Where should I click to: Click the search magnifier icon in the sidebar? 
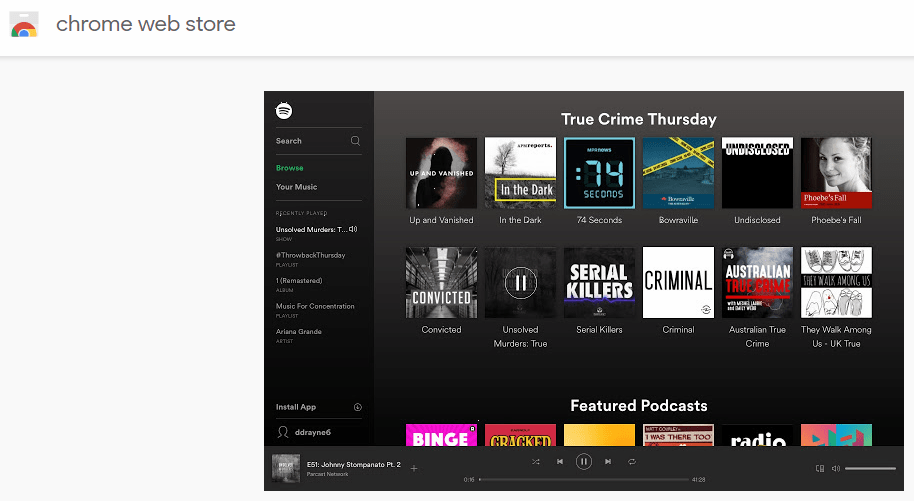pos(355,141)
